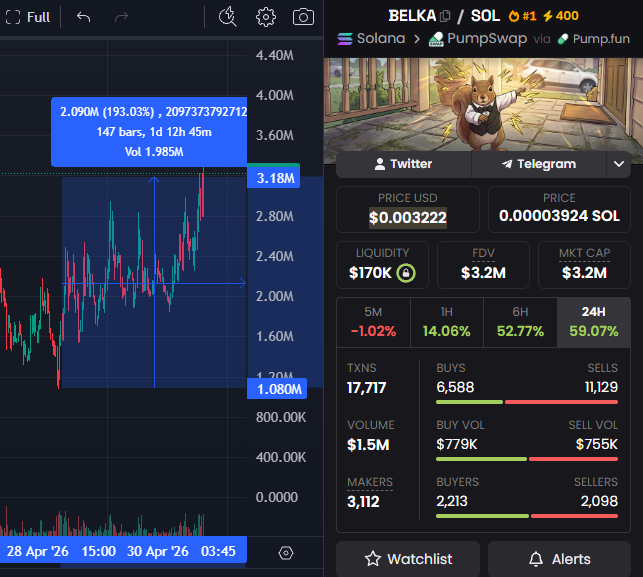Click the liquidity lock icon
The height and width of the screenshot is (577, 643).
point(406,273)
